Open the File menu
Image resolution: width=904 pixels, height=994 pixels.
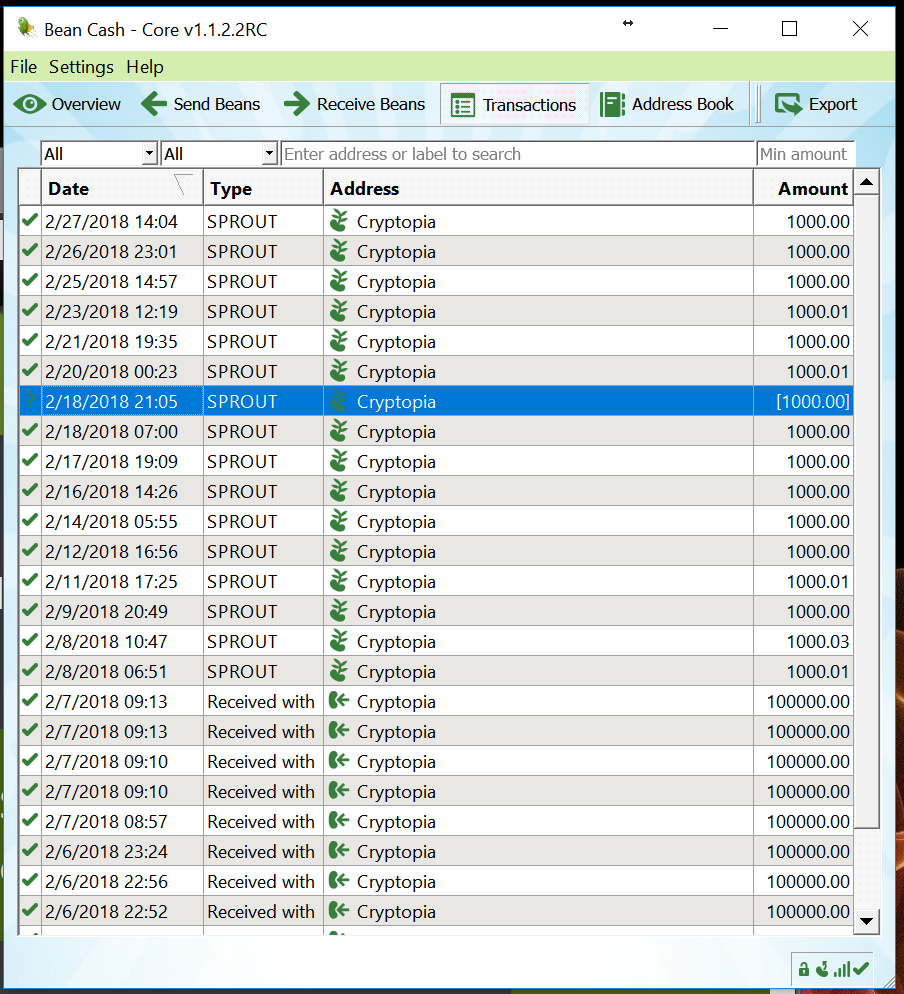pos(23,67)
